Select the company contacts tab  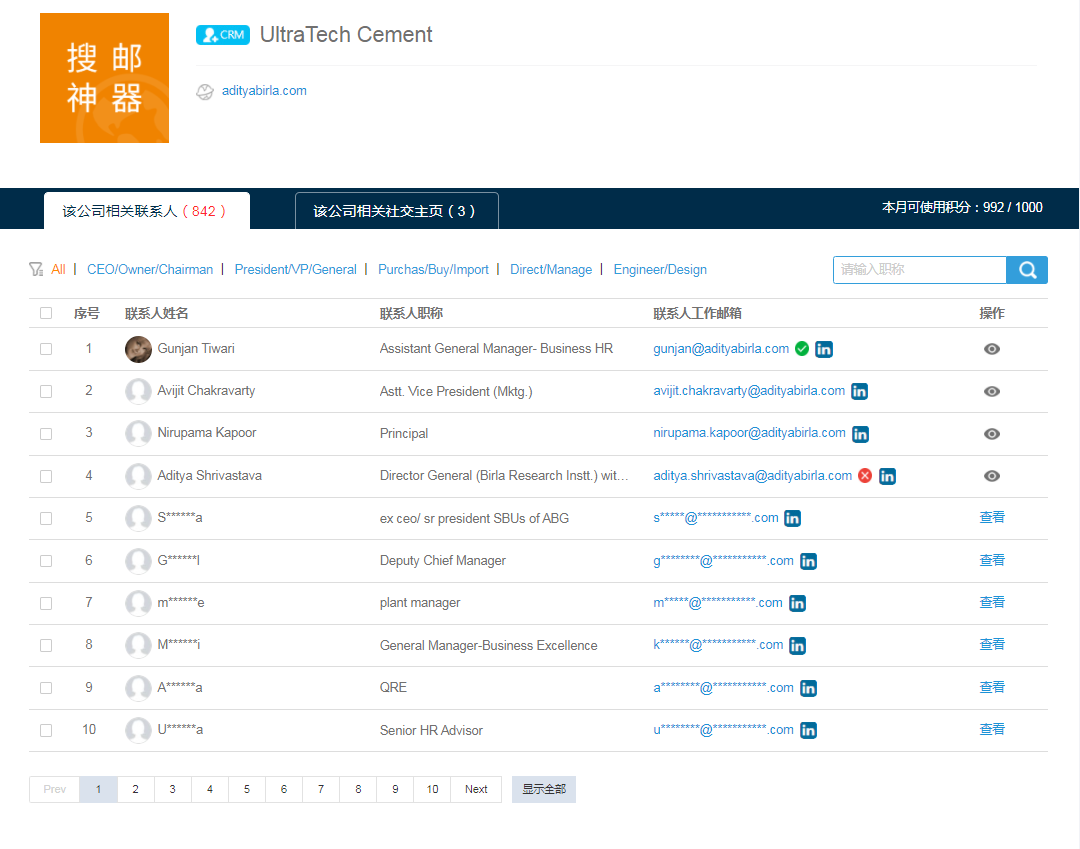coord(146,211)
